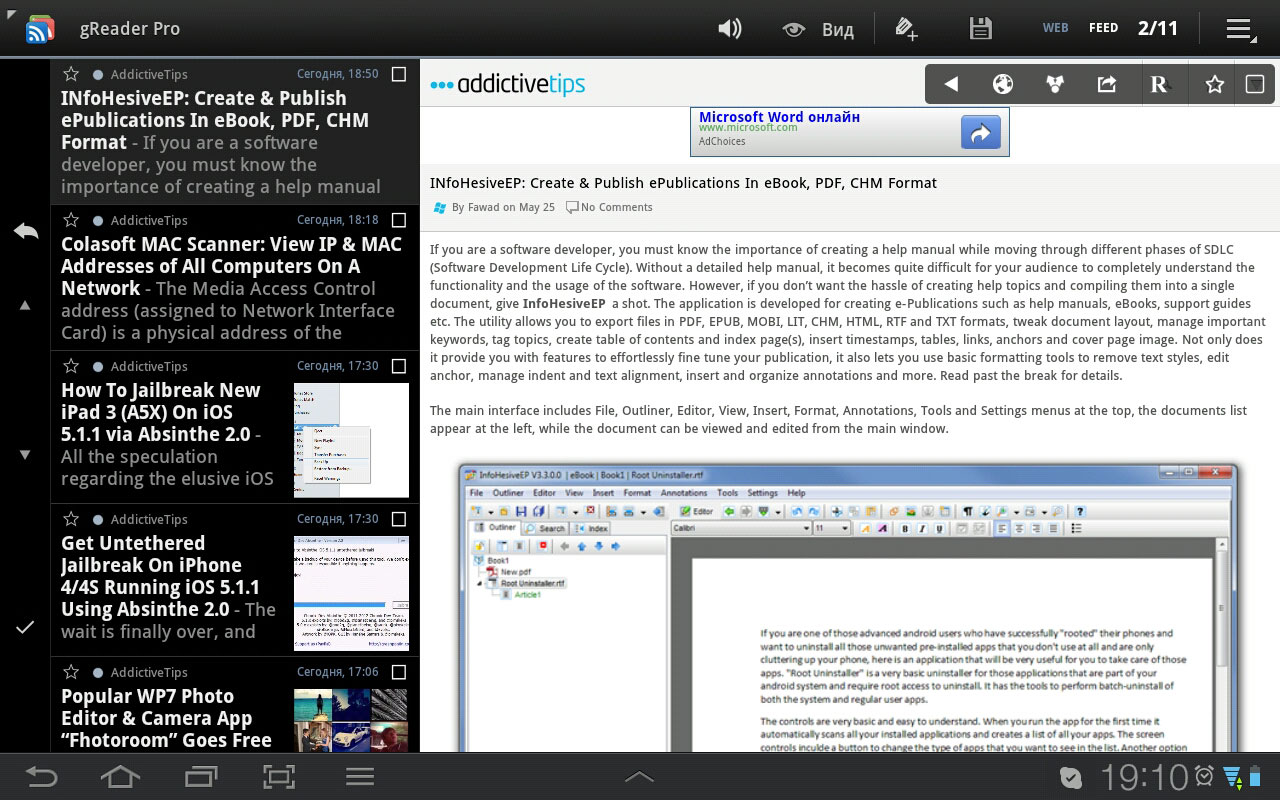Image resolution: width=1280 pixels, height=800 pixels.
Task: Click the ad's blue arrow button
Action: 981,133
